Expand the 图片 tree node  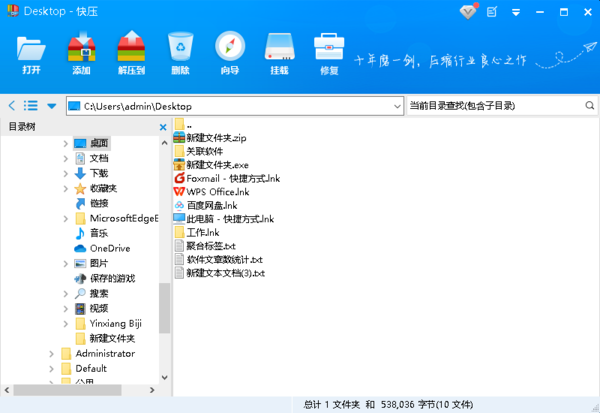65,263
